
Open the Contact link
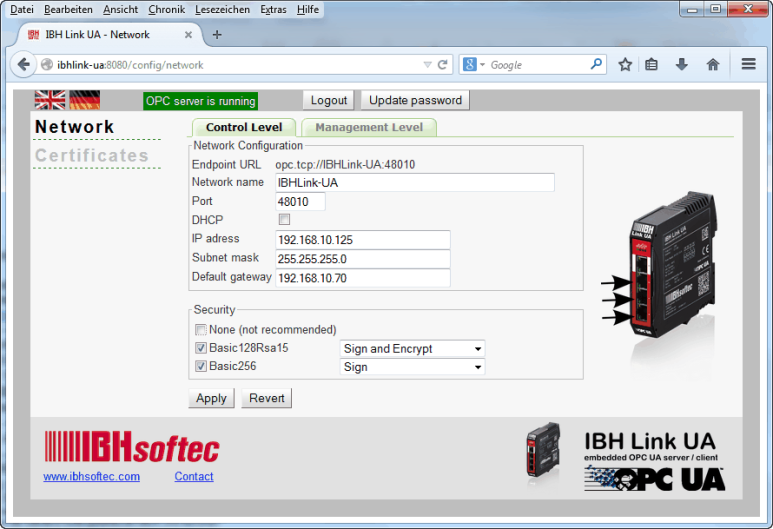click(194, 476)
